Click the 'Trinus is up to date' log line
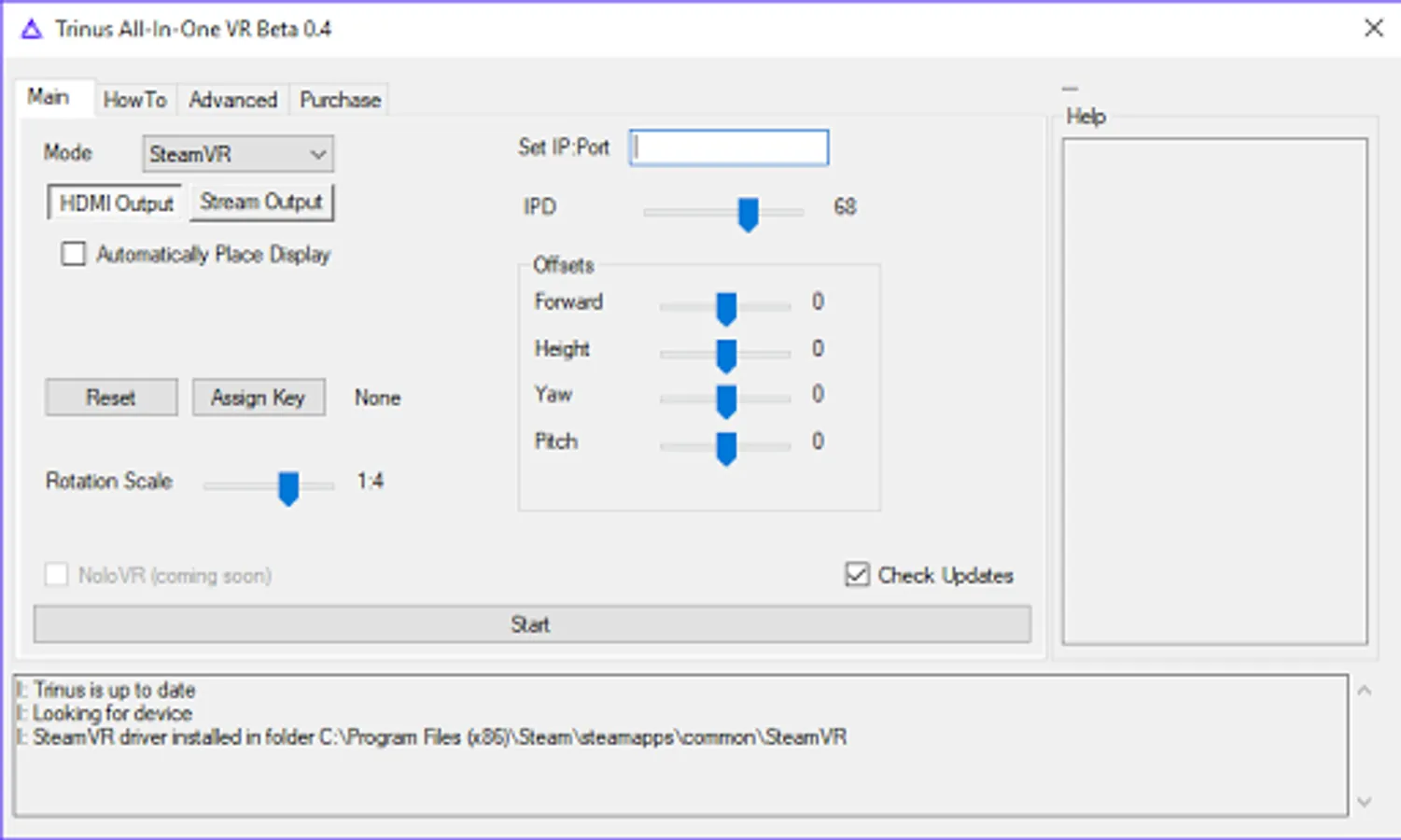 105,690
